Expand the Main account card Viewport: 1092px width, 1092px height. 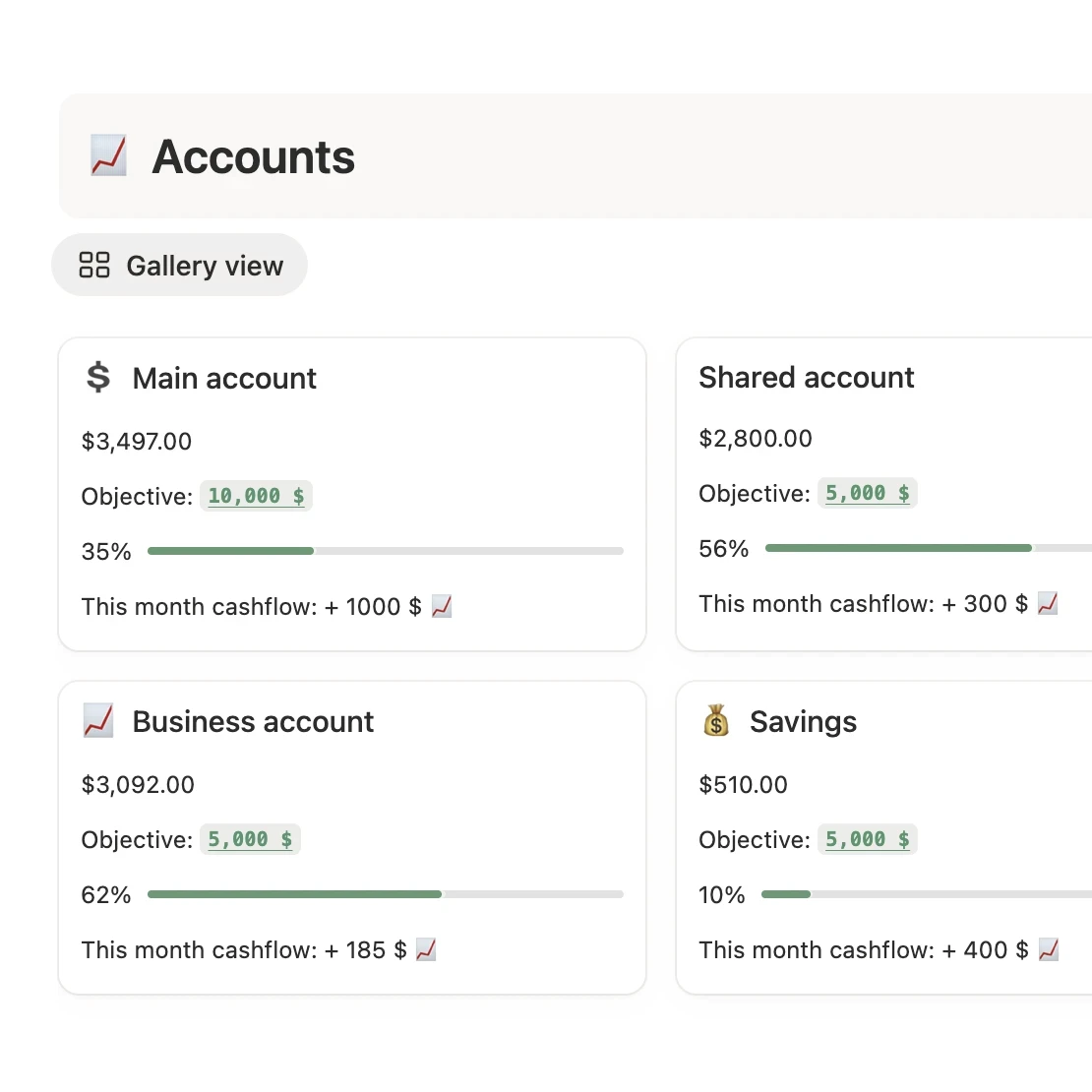[x=351, y=494]
